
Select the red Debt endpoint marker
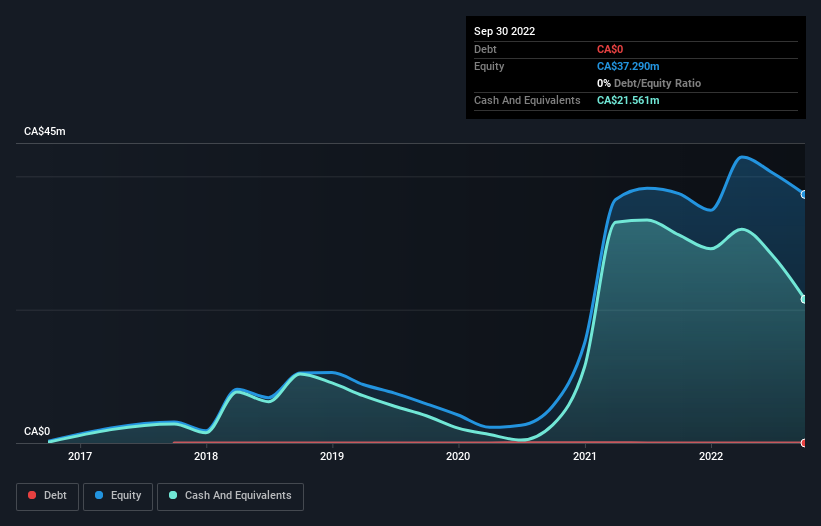[804, 443]
